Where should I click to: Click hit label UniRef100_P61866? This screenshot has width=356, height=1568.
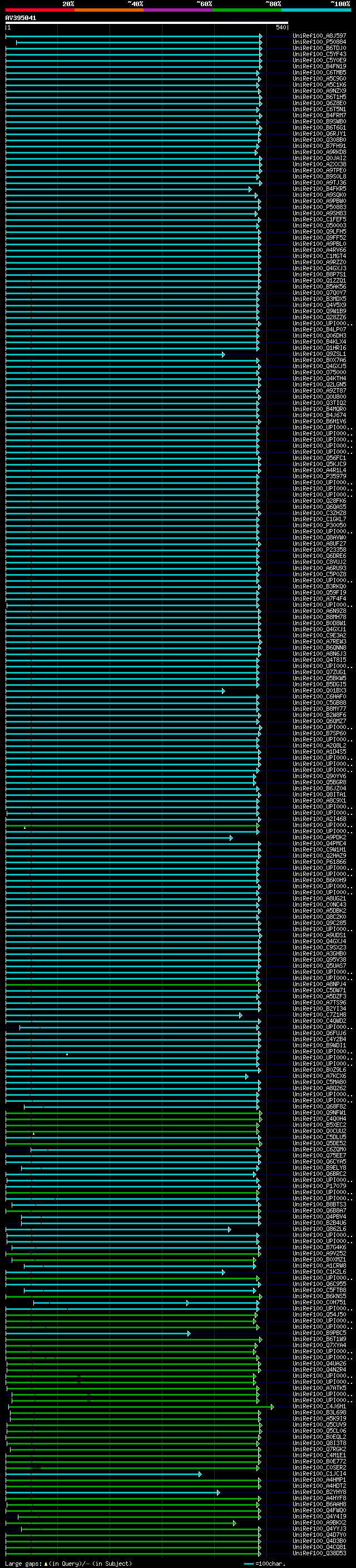click(x=319, y=861)
